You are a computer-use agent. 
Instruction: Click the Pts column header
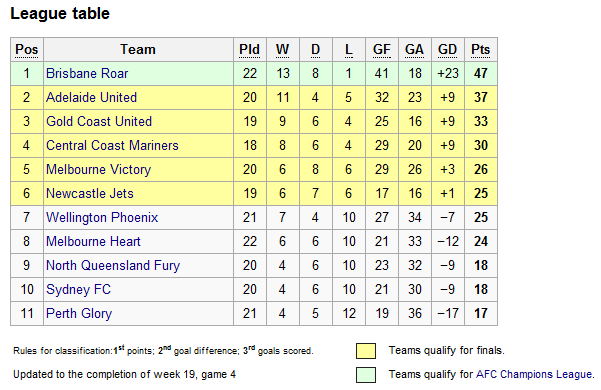coord(480,49)
